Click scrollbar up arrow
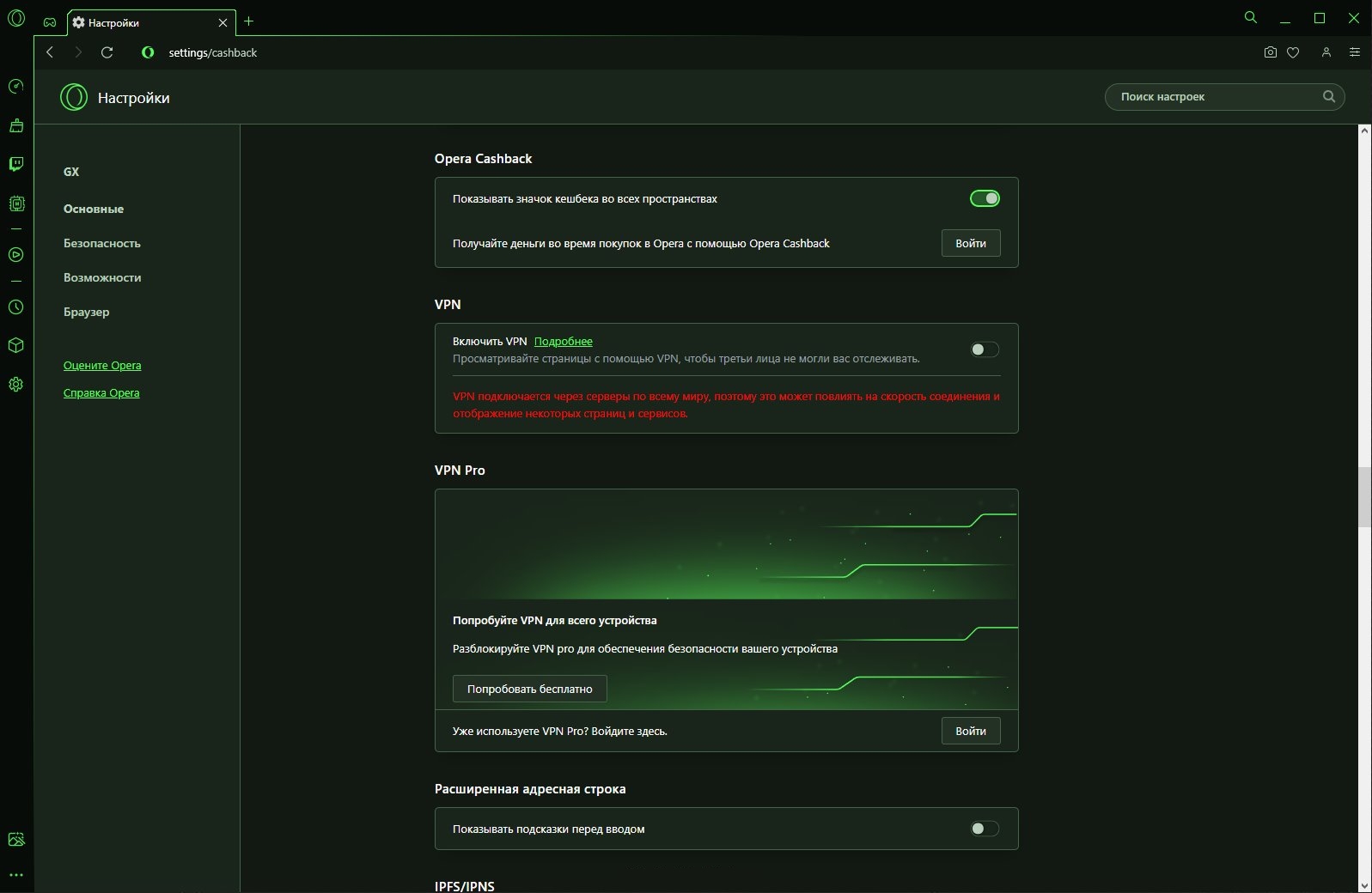The width and height of the screenshot is (1372, 893). click(x=1364, y=131)
